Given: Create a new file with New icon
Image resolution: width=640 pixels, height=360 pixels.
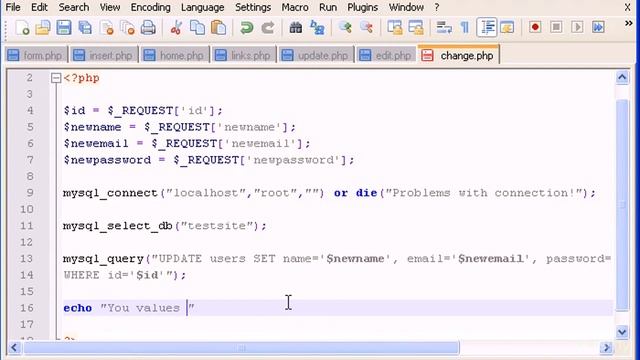Looking at the screenshot, I should (22, 28).
